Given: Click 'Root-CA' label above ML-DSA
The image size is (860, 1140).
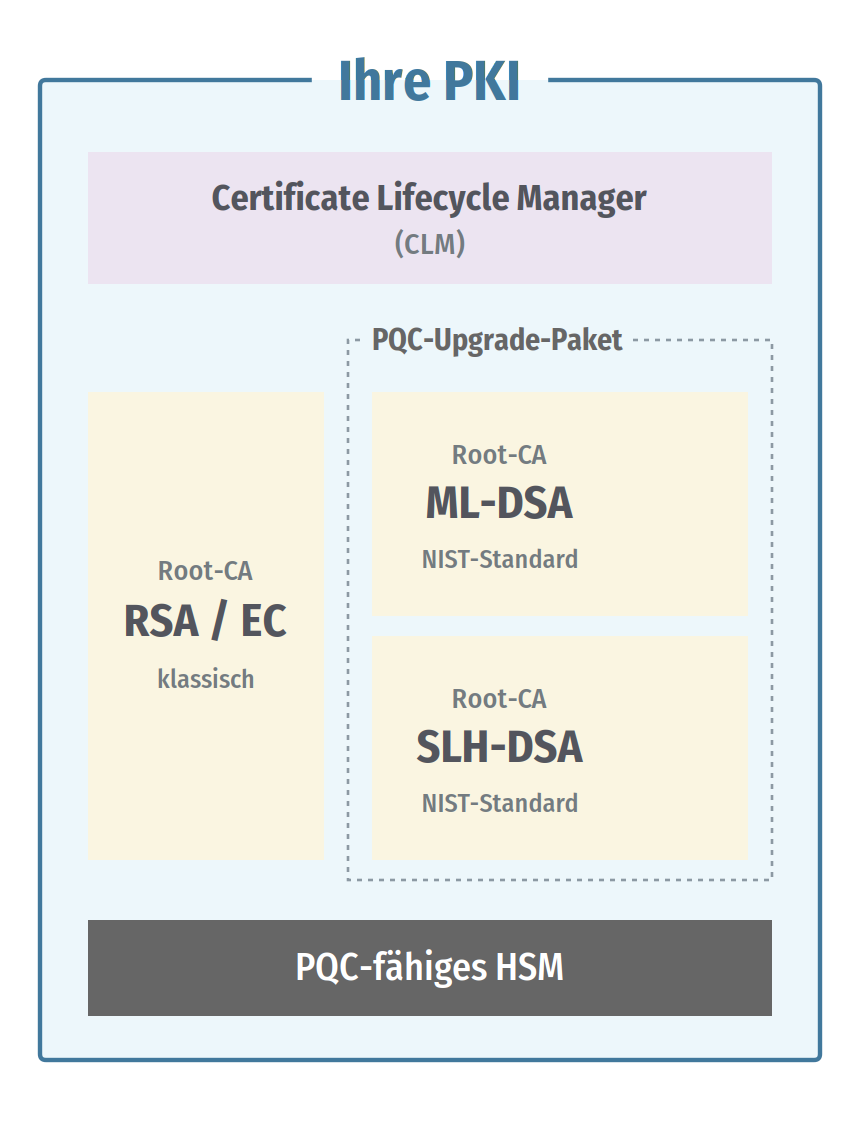Looking at the screenshot, I should click(x=499, y=455).
